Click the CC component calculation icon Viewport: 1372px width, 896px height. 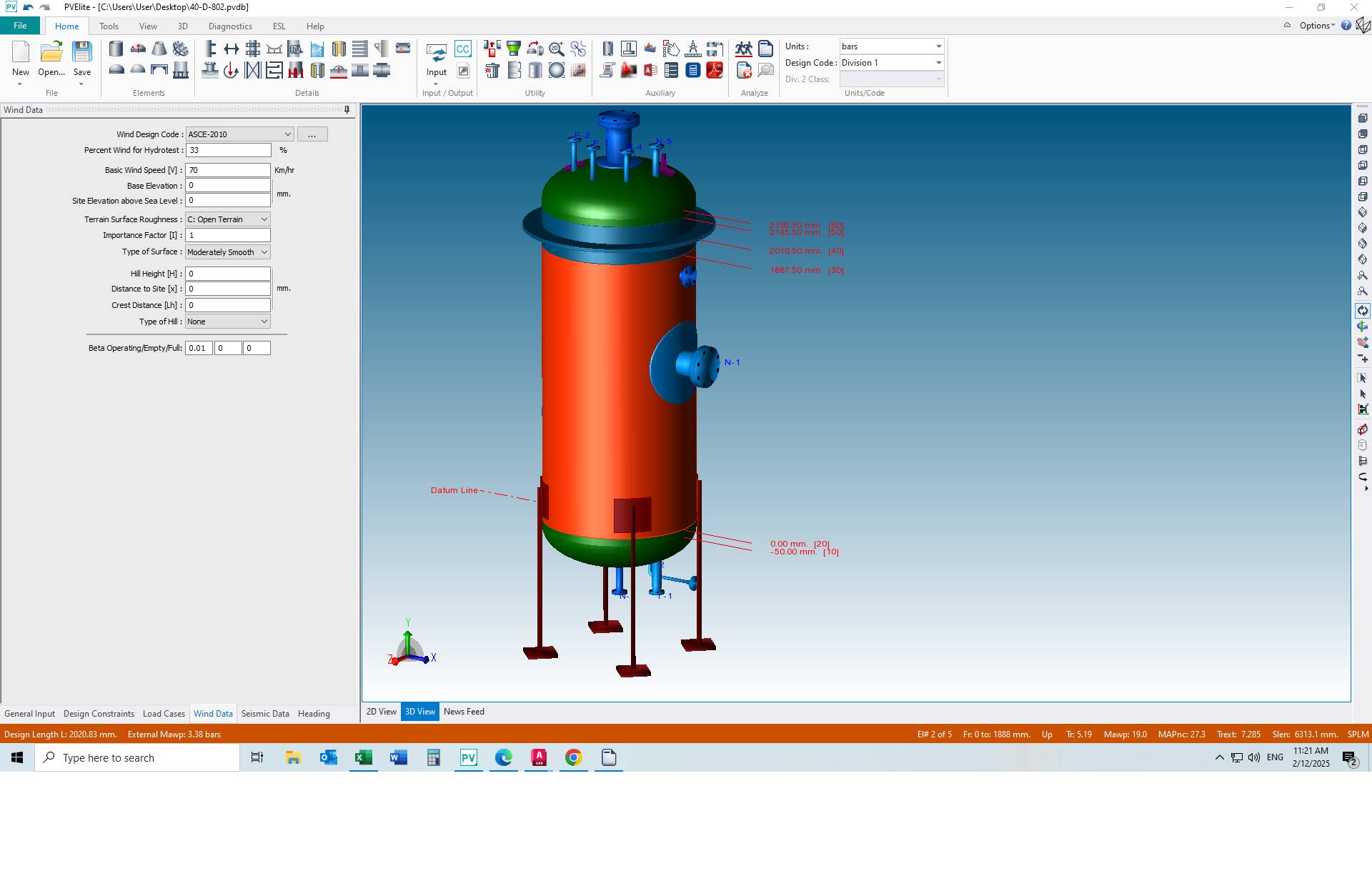pyautogui.click(x=463, y=49)
